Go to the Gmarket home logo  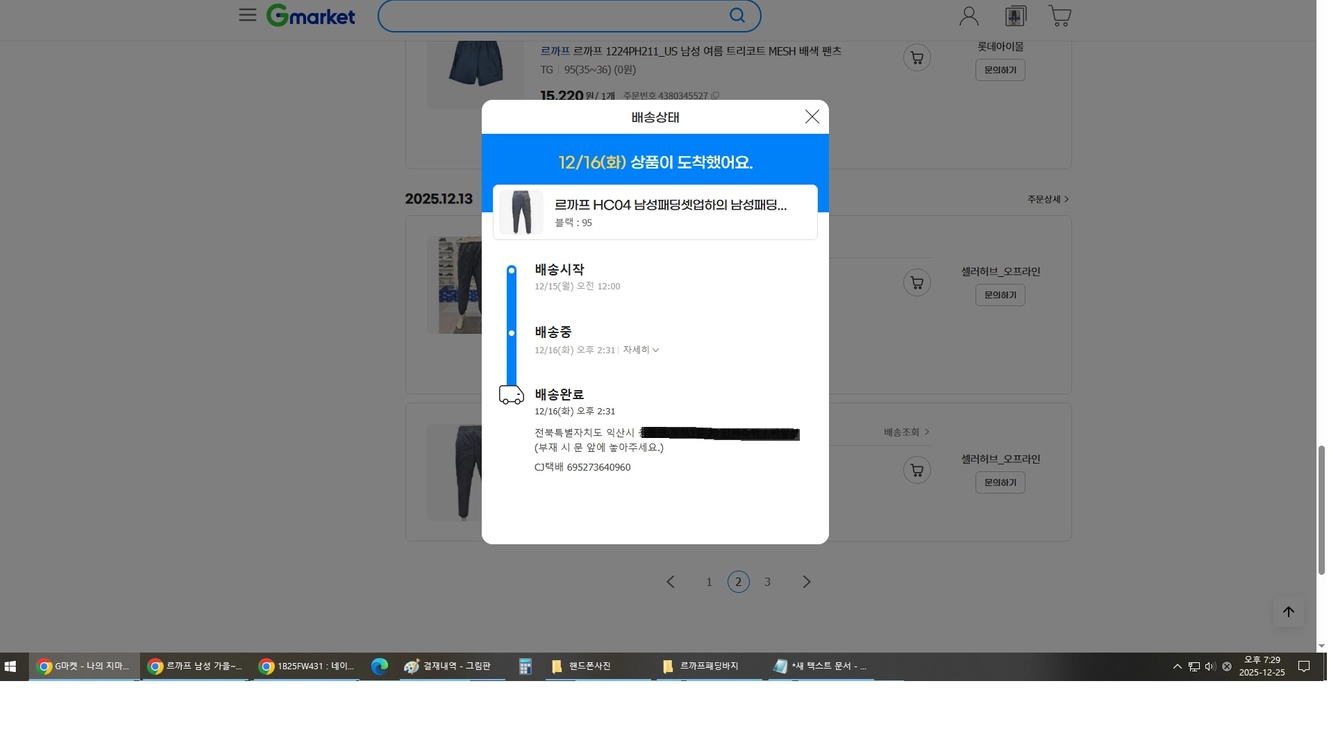[x=311, y=15]
